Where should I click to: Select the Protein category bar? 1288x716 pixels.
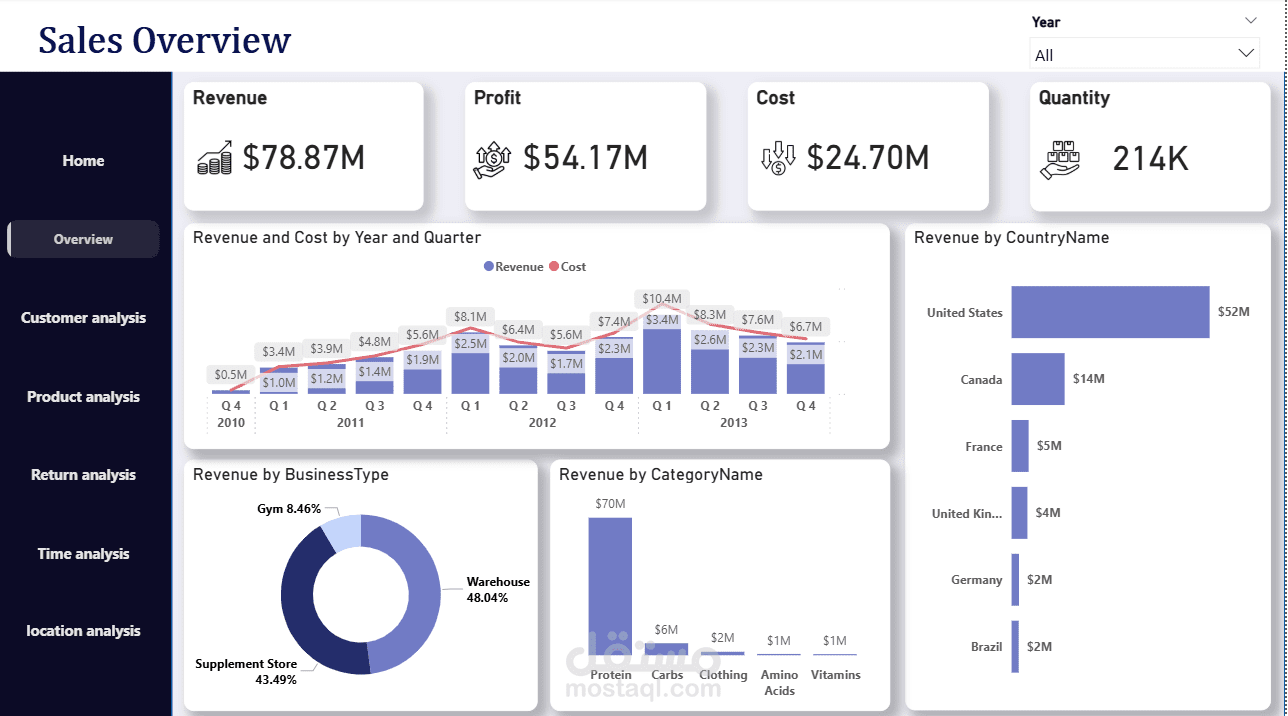point(610,586)
